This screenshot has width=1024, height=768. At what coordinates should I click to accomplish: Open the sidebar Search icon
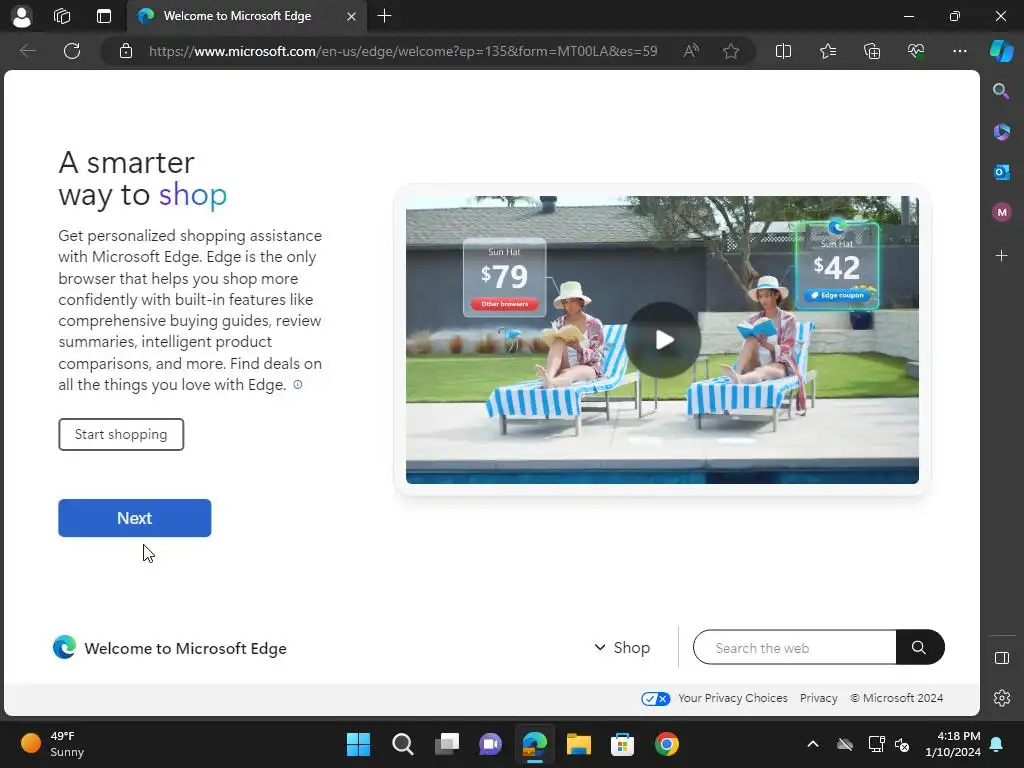[x=1001, y=91]
